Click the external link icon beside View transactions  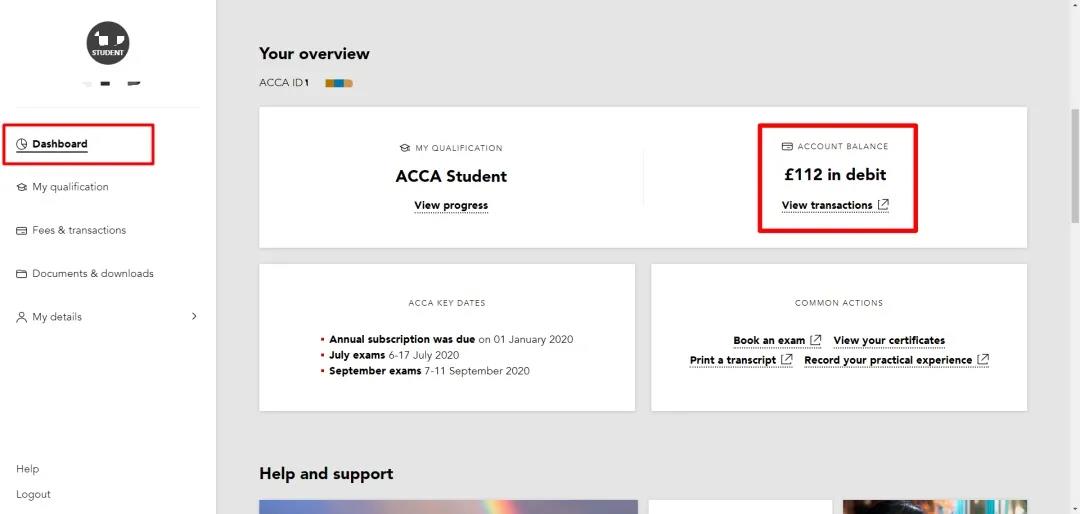pos(883,205)
